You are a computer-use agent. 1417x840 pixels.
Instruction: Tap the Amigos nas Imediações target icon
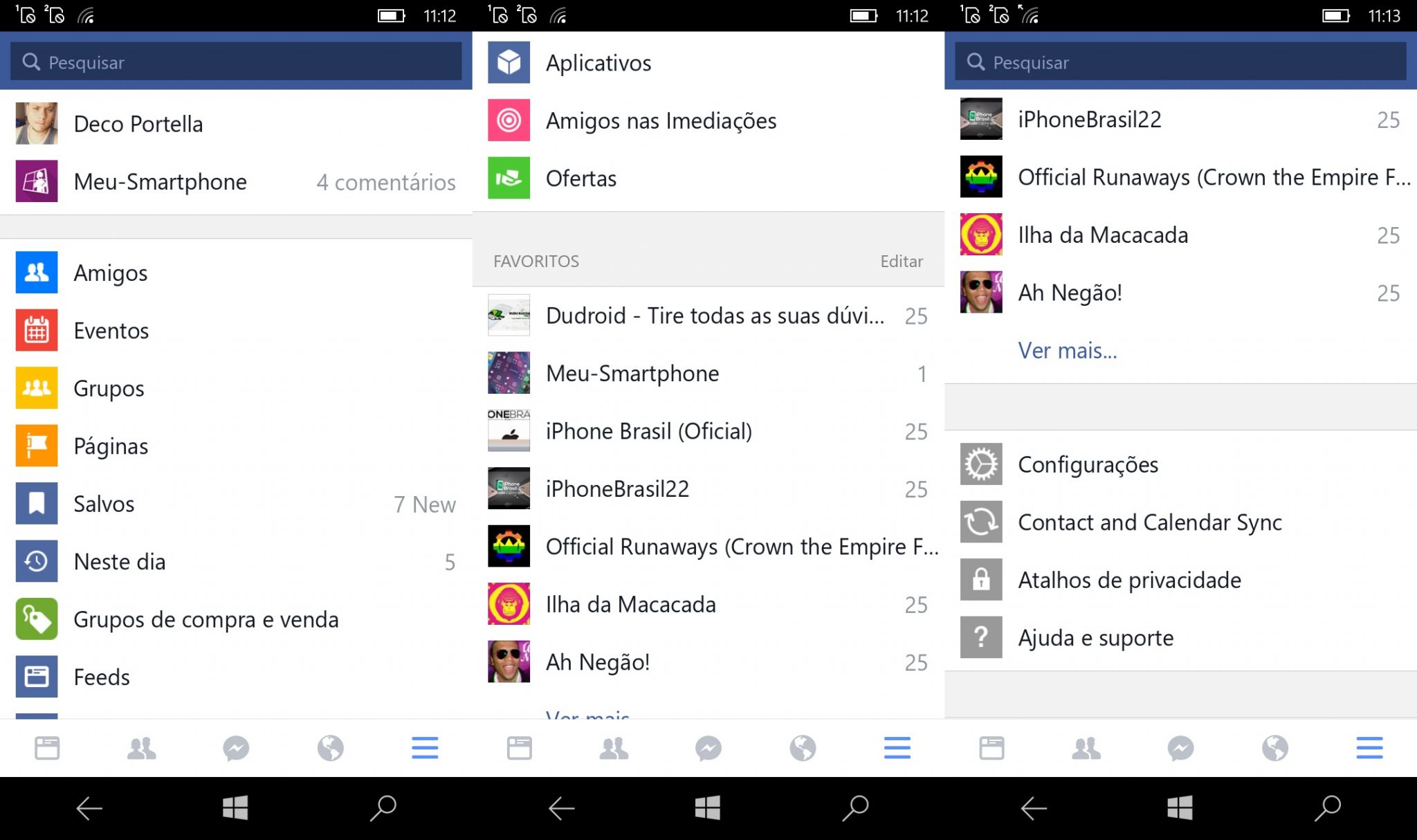click(509, 120)
